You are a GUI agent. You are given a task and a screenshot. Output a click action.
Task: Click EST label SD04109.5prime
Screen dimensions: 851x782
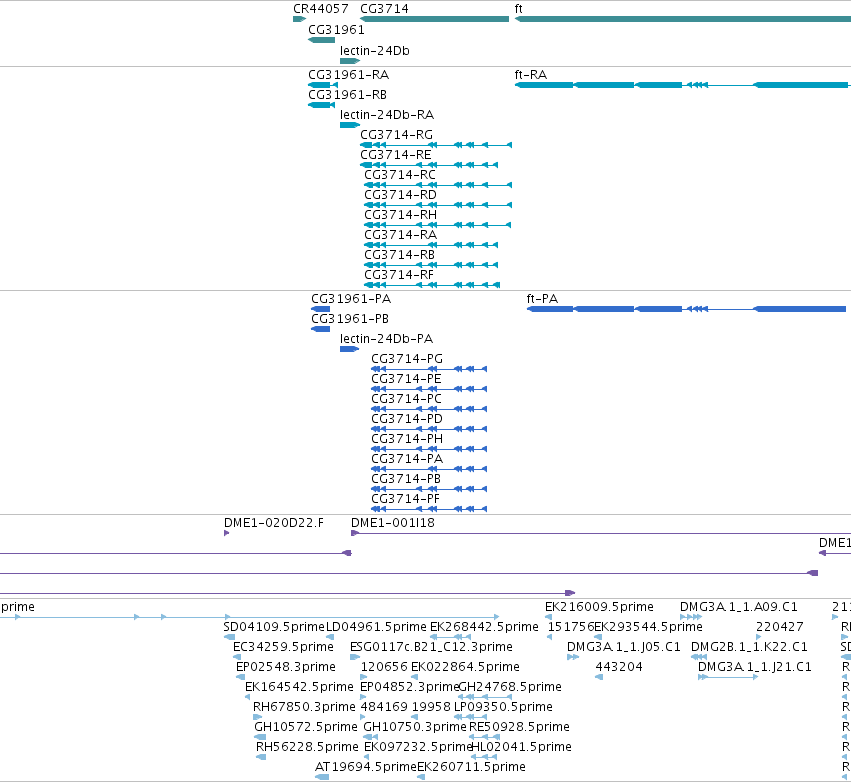(274, 627)
